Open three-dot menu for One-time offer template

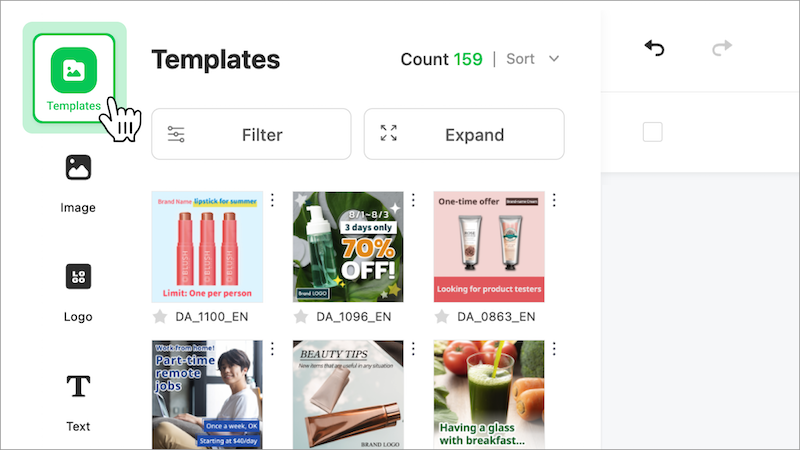coord(554,201)
